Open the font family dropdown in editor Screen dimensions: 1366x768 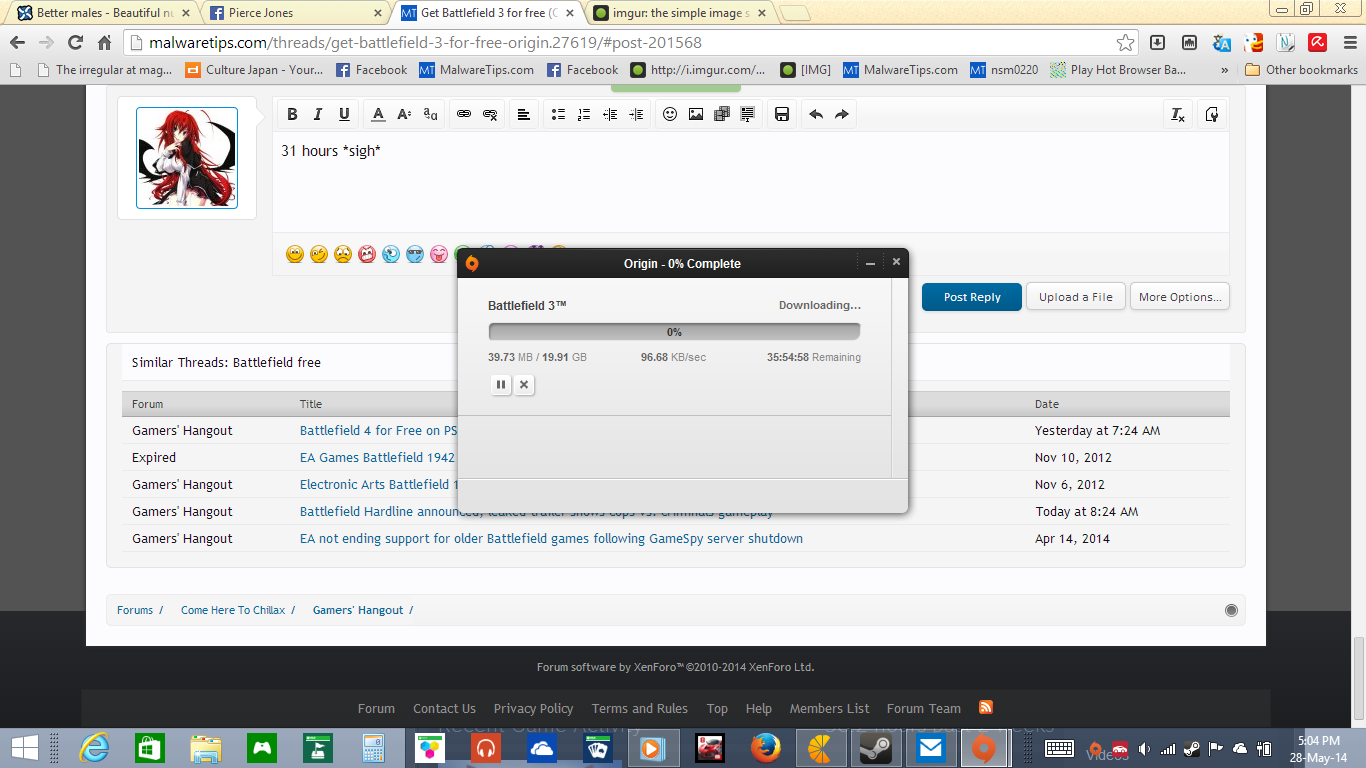pyautogui.click(x=430, y=114)
